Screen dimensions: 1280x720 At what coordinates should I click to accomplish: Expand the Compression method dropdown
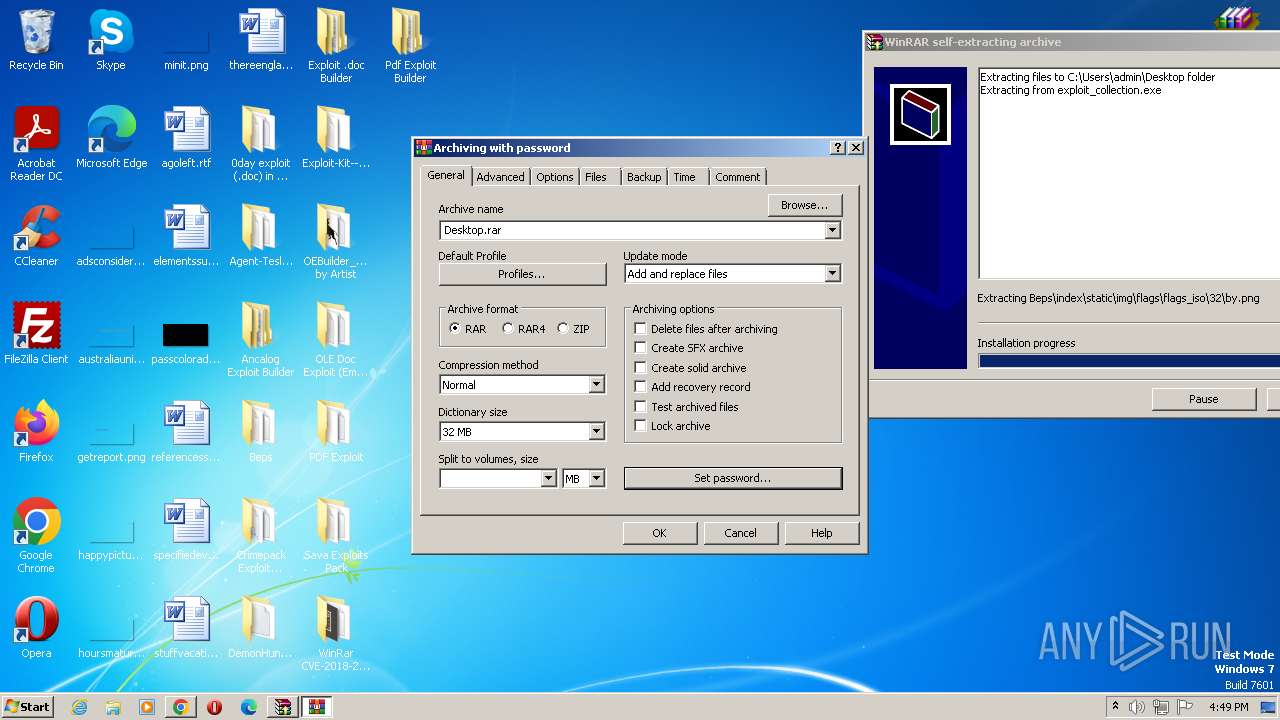(596, 385)
